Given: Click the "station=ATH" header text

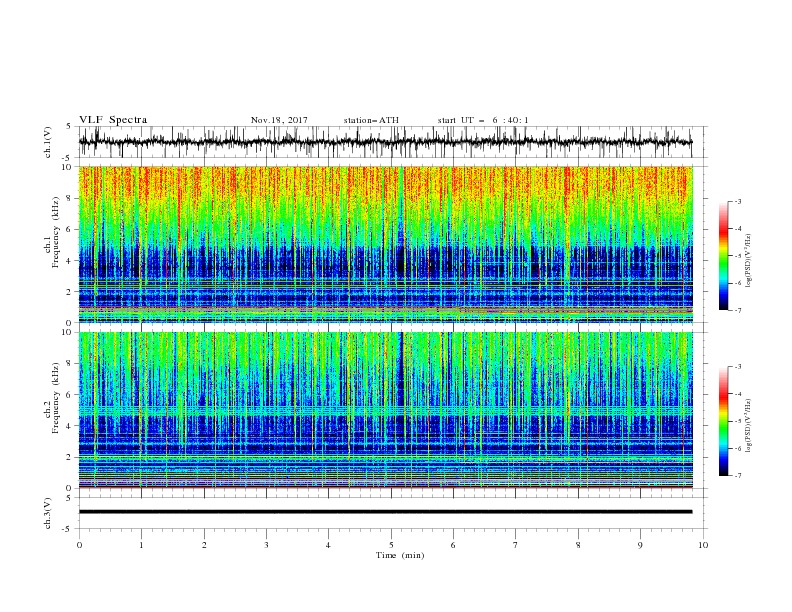Looking at the screenshot, I should point(371,120).
